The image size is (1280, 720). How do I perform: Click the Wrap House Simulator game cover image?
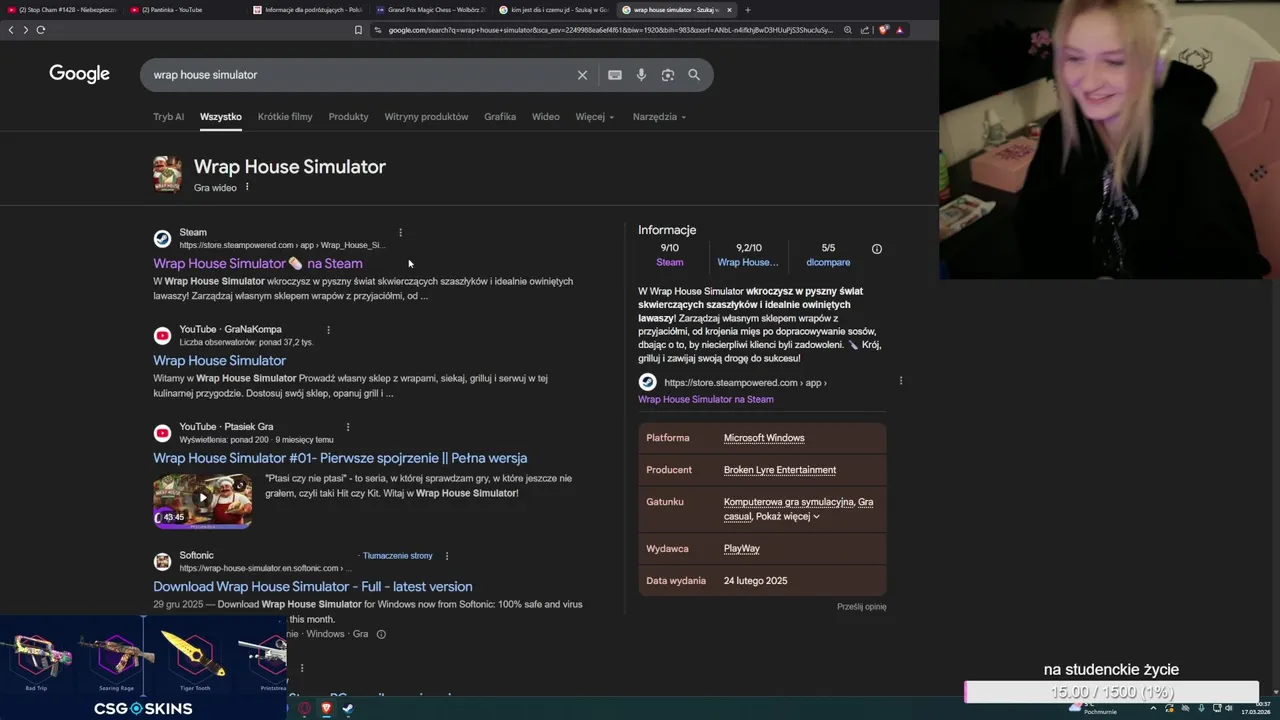pyautogui.click(x=167, y=174)
